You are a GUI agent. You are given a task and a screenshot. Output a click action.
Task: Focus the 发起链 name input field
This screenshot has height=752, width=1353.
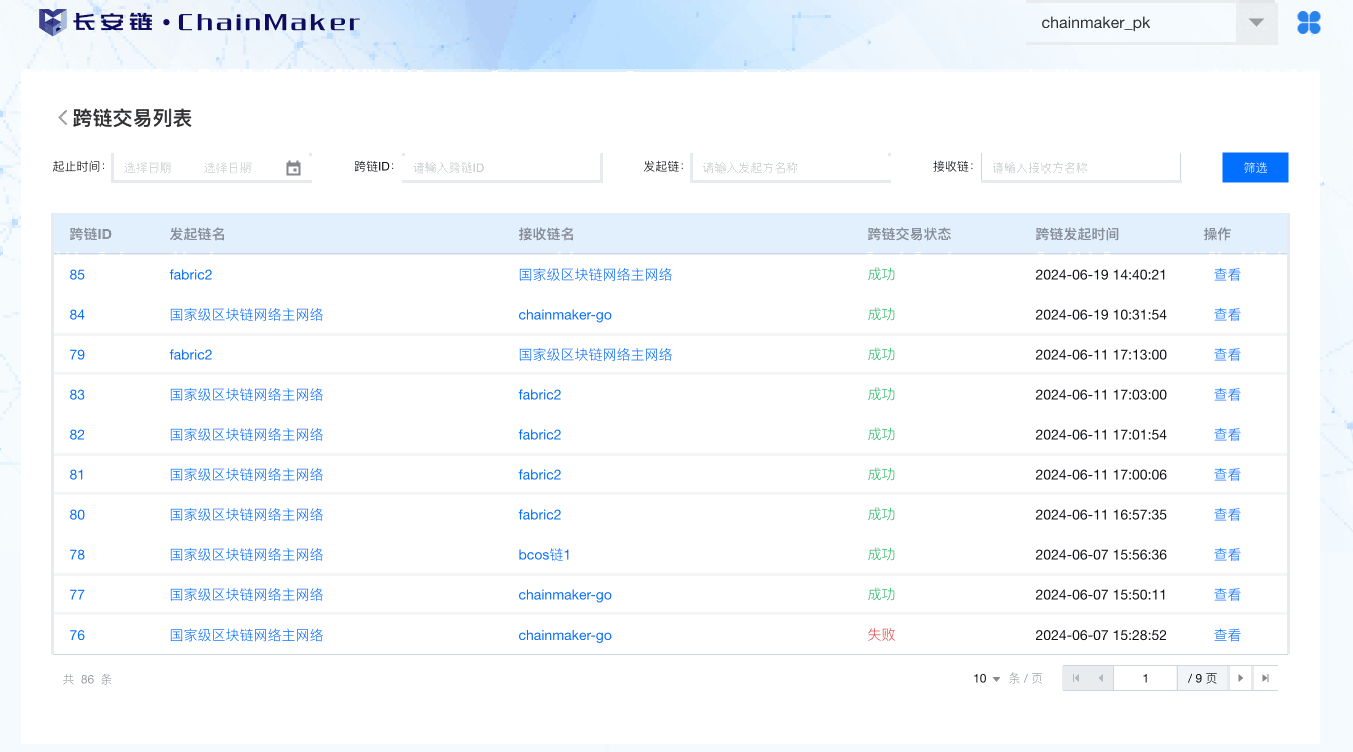point(790,168)
